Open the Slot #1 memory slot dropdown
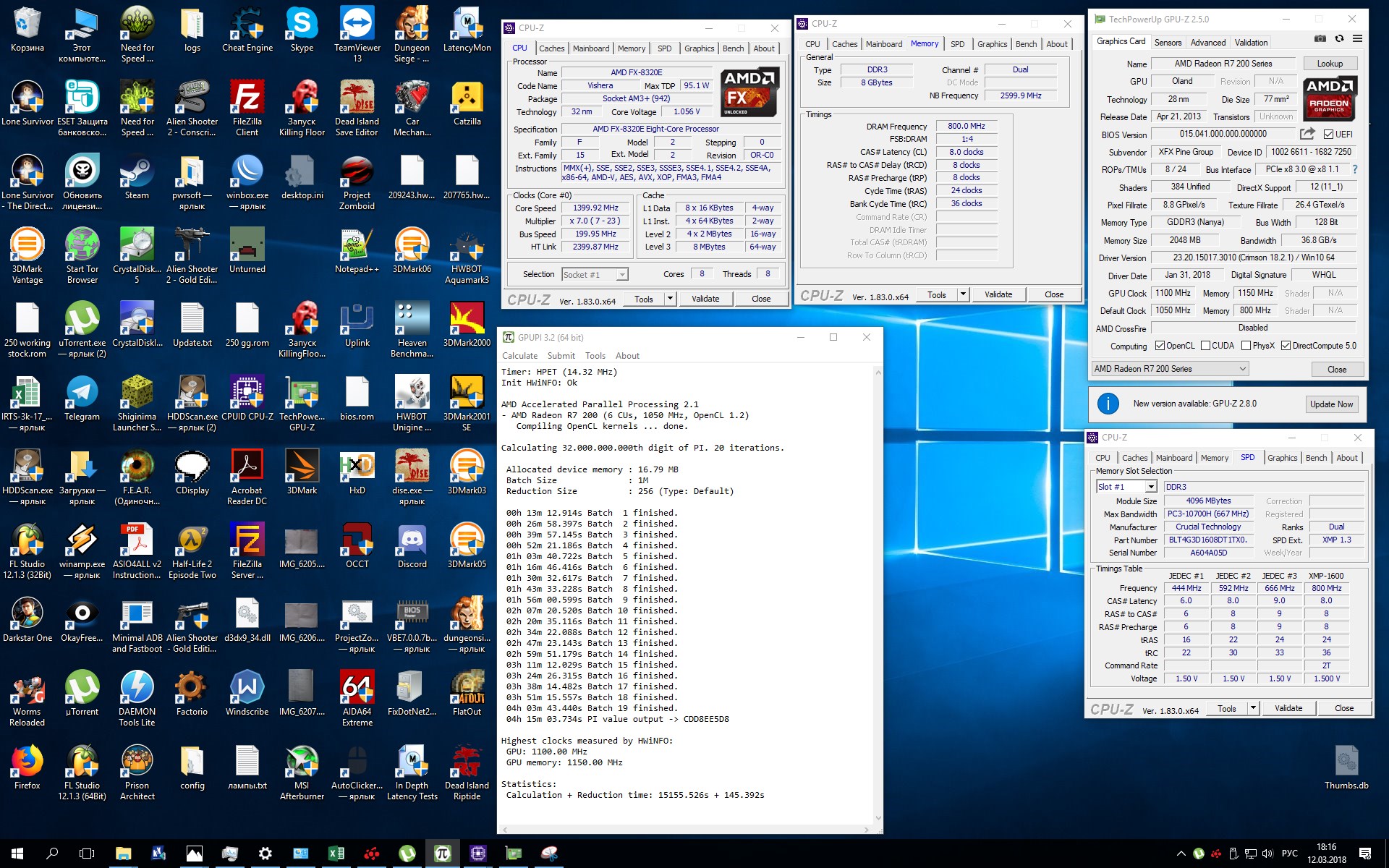The width and height of the screenshot is (1389, 868). coord(1126,487)
